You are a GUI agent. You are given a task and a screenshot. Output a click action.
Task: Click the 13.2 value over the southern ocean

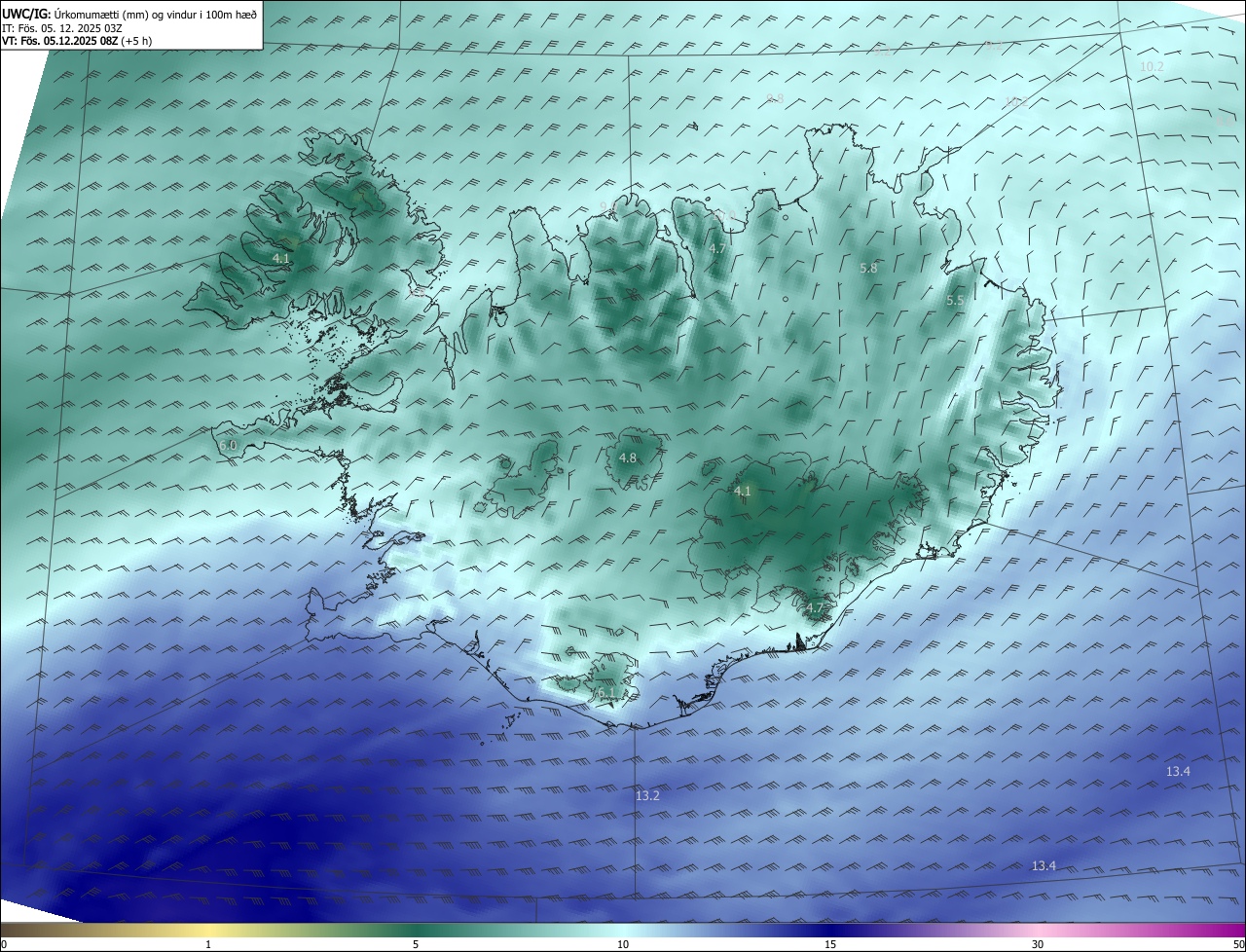point(647,795)
